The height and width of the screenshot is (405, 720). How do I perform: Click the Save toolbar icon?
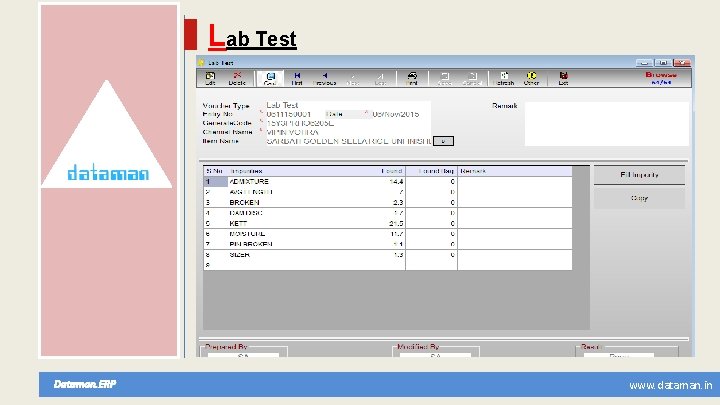pyautogui.click(x=444, y=79)
